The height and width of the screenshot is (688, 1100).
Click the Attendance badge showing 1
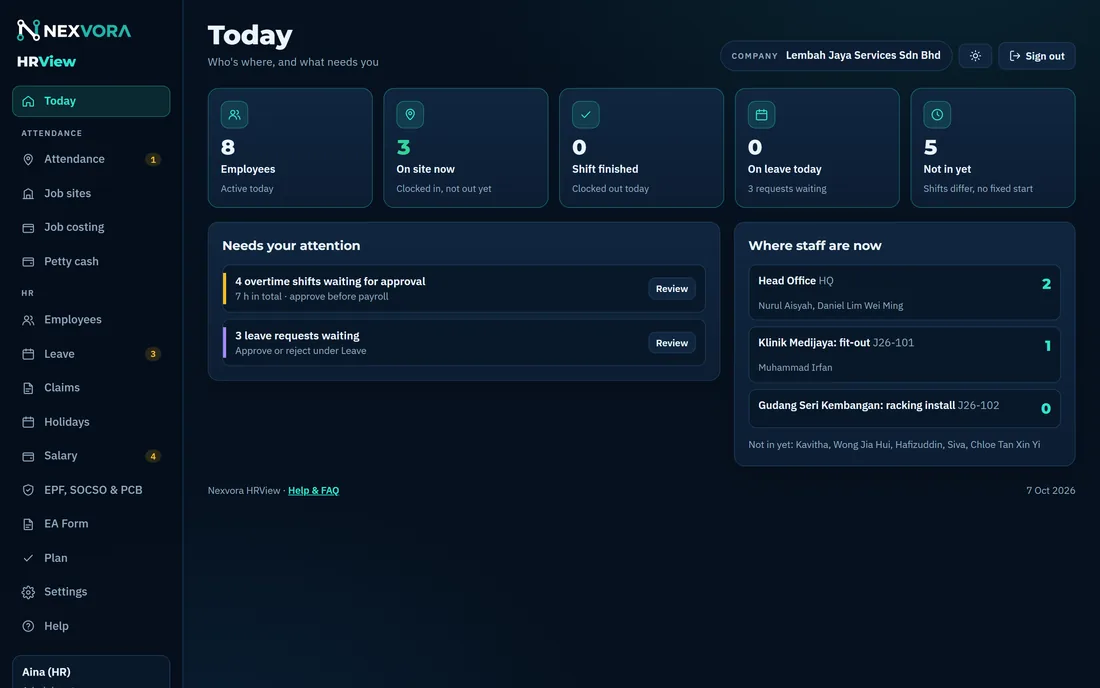coord(153,160)
